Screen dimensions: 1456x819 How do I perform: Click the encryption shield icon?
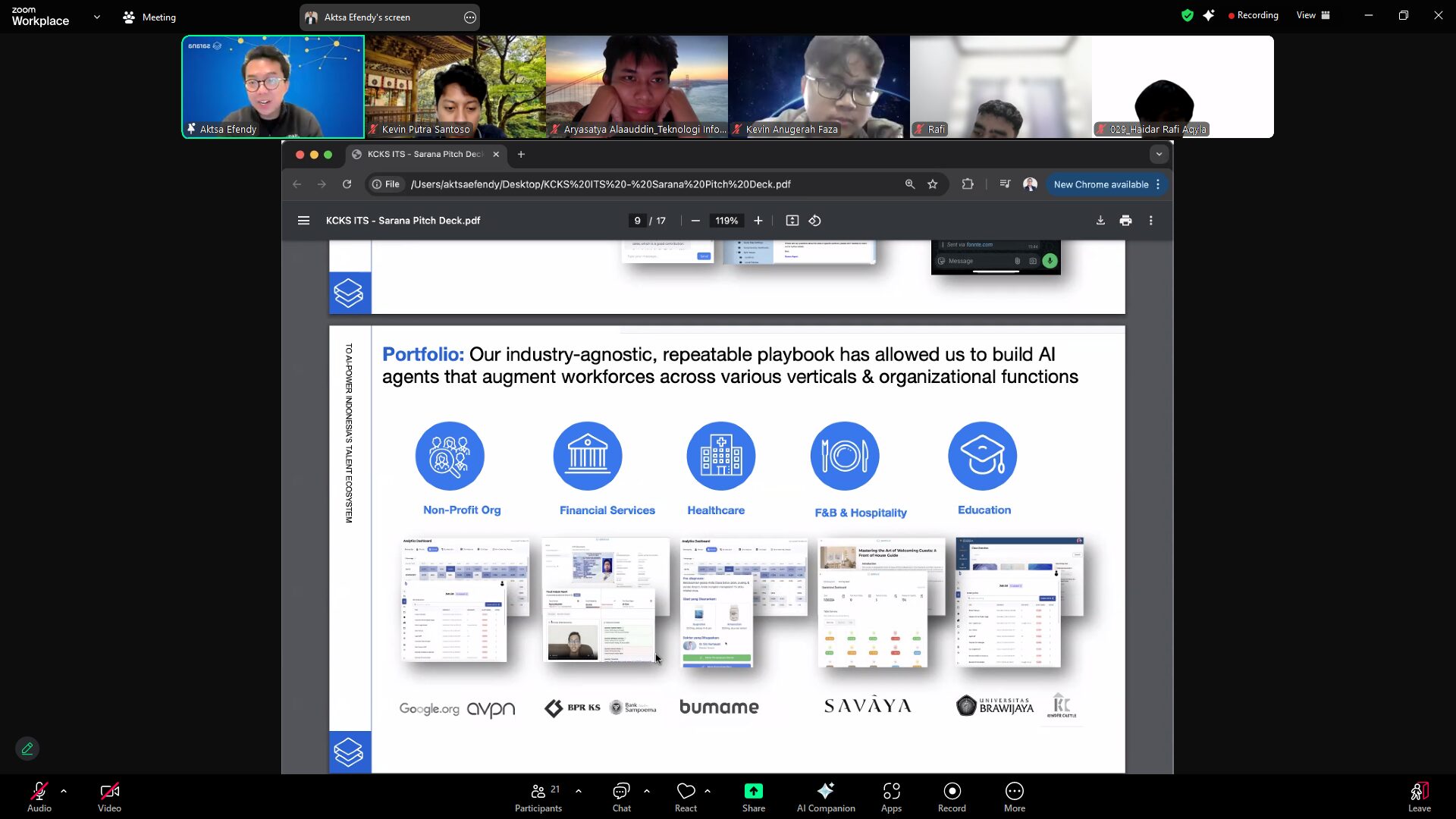point(1187,15)
